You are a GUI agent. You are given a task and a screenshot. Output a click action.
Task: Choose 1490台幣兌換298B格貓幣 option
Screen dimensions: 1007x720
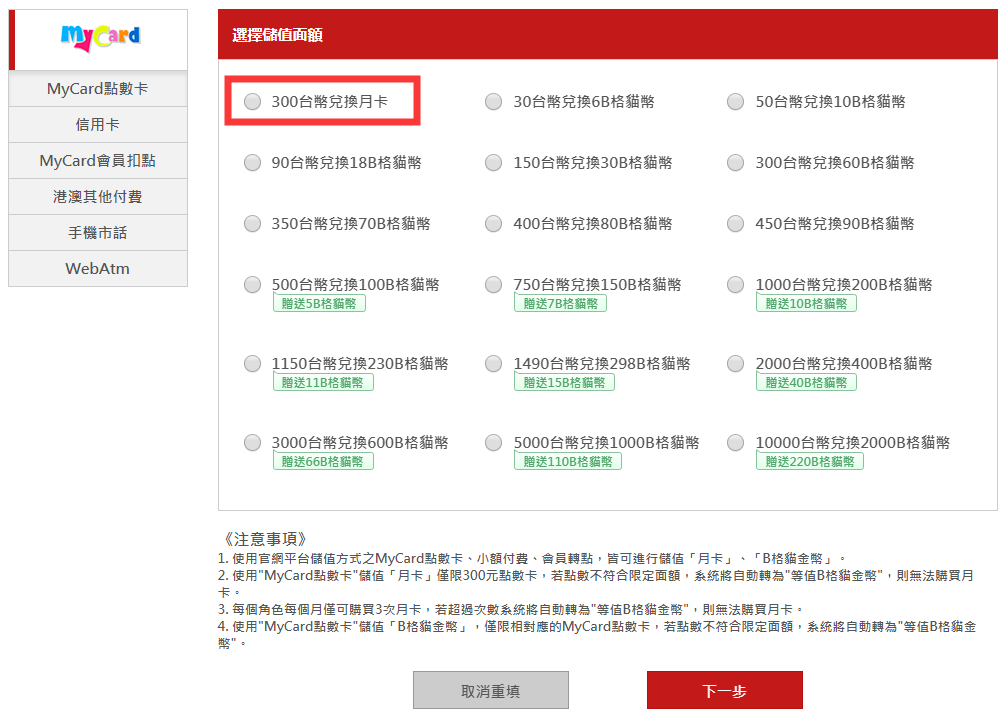493,364
